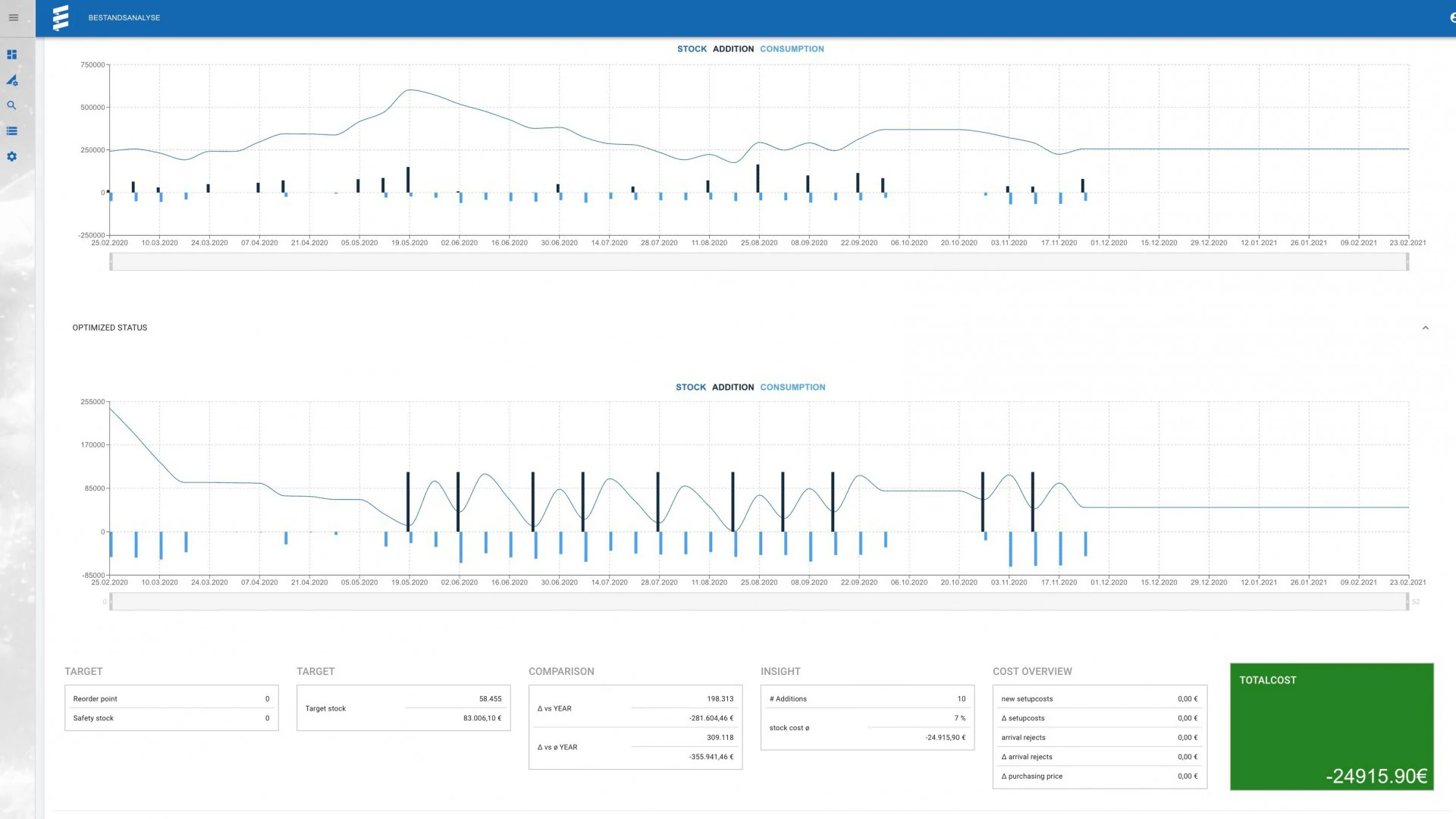The image size is (1456, 819).
Task: Toggle CONSUMPTION series in top chart legend
Action: click(792, 49)
